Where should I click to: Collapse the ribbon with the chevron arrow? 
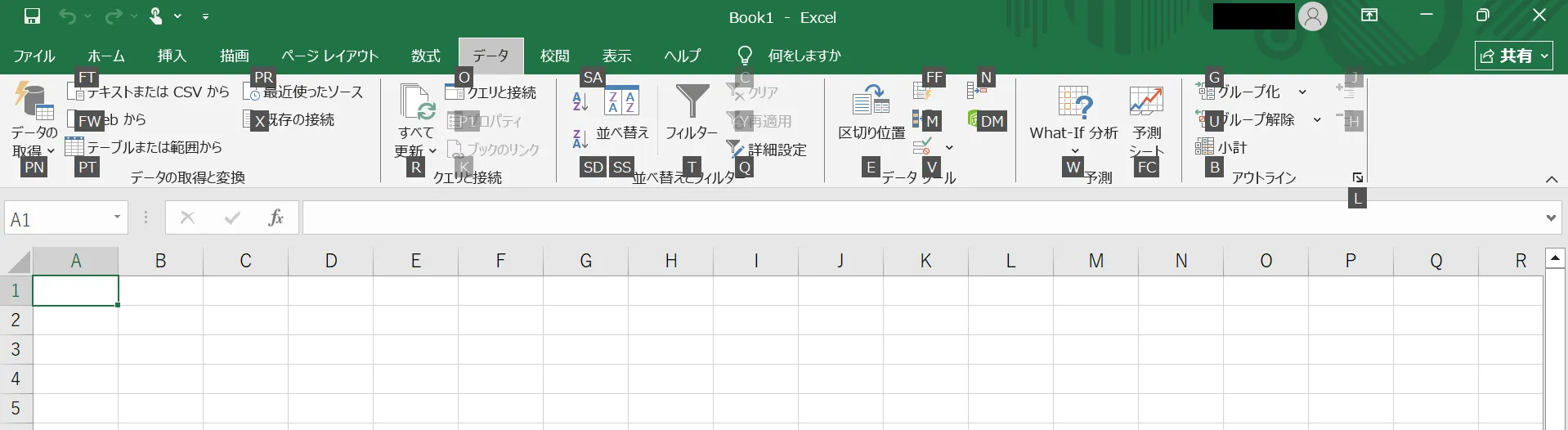click(1551, 180)
